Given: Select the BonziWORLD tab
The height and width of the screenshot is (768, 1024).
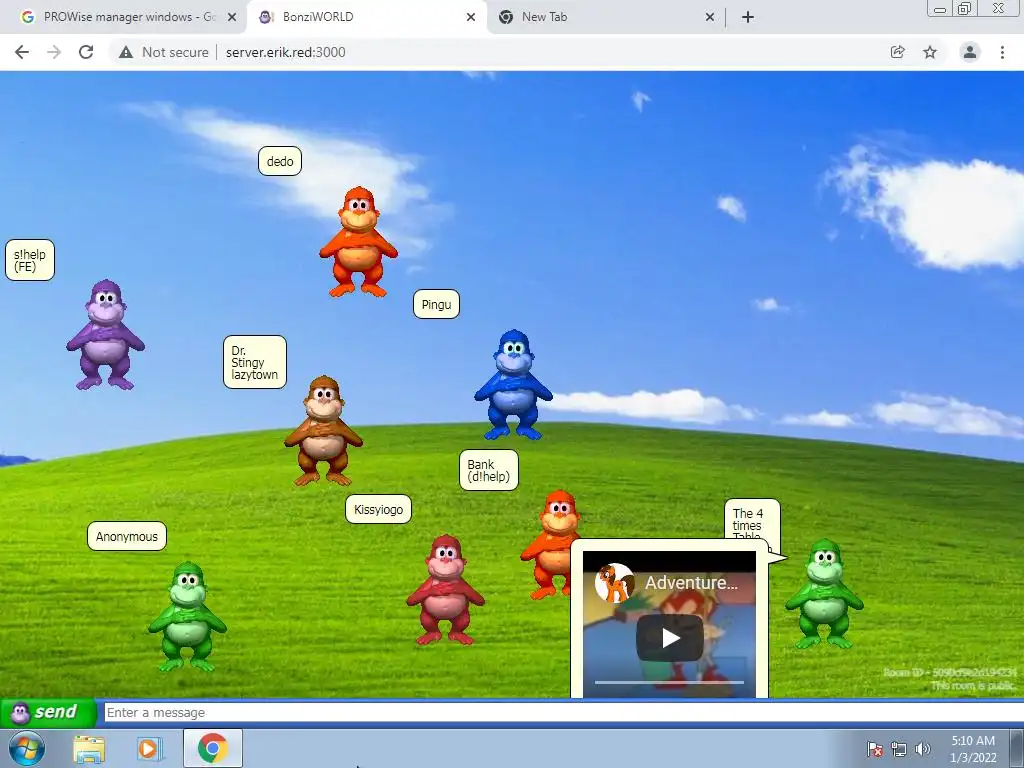Looking at the screenshot, I should click(366, 17).
